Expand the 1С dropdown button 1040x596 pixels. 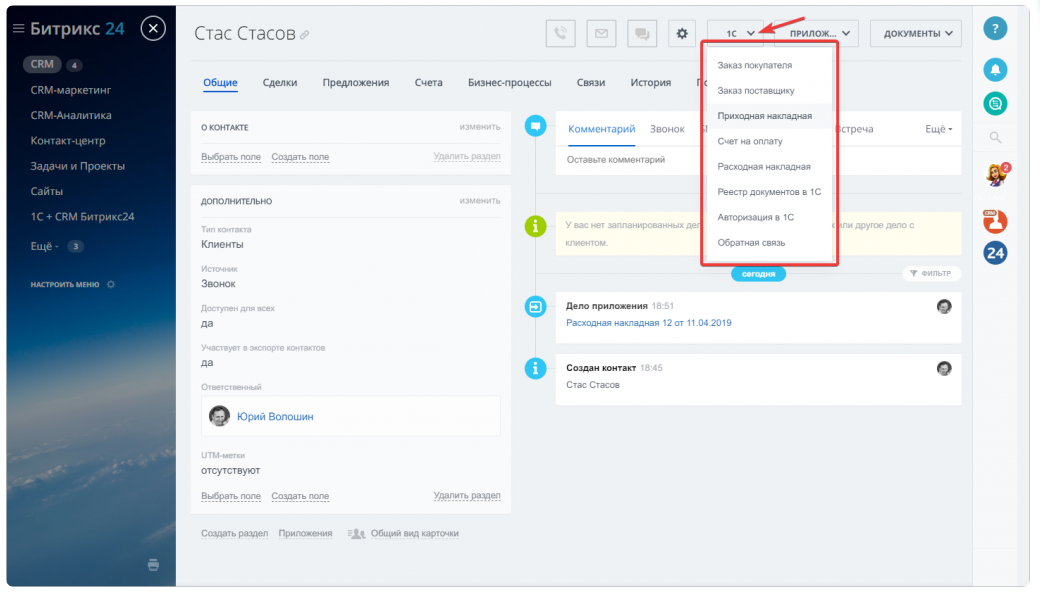click(736, 33)
